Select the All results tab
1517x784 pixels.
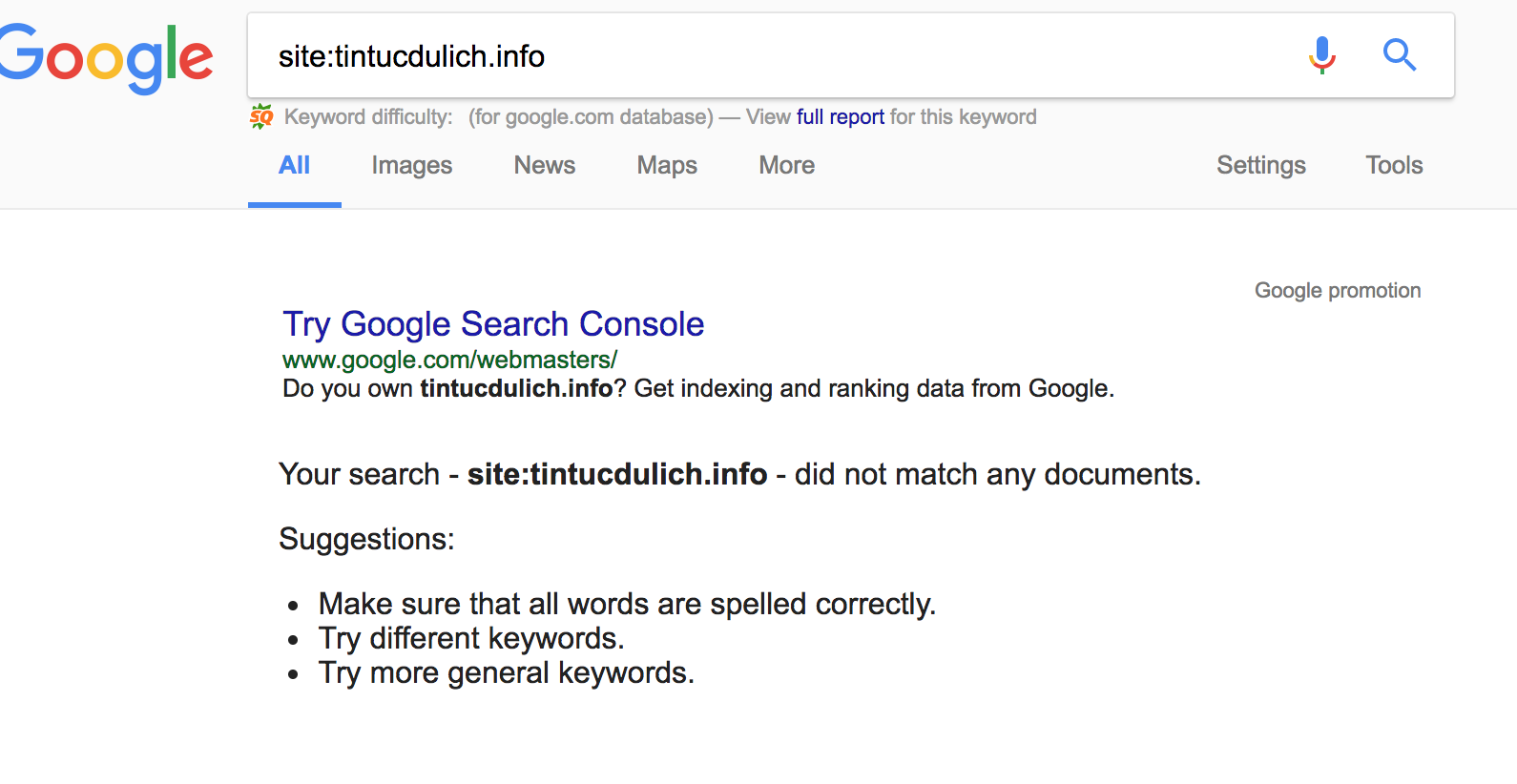(295, 165)
